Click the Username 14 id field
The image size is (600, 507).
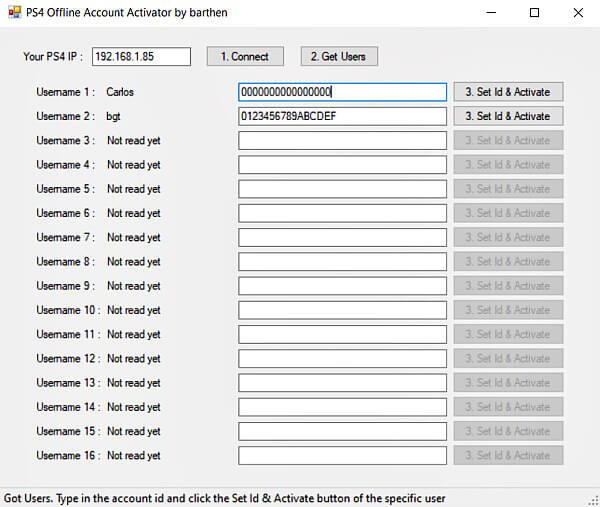342,407
